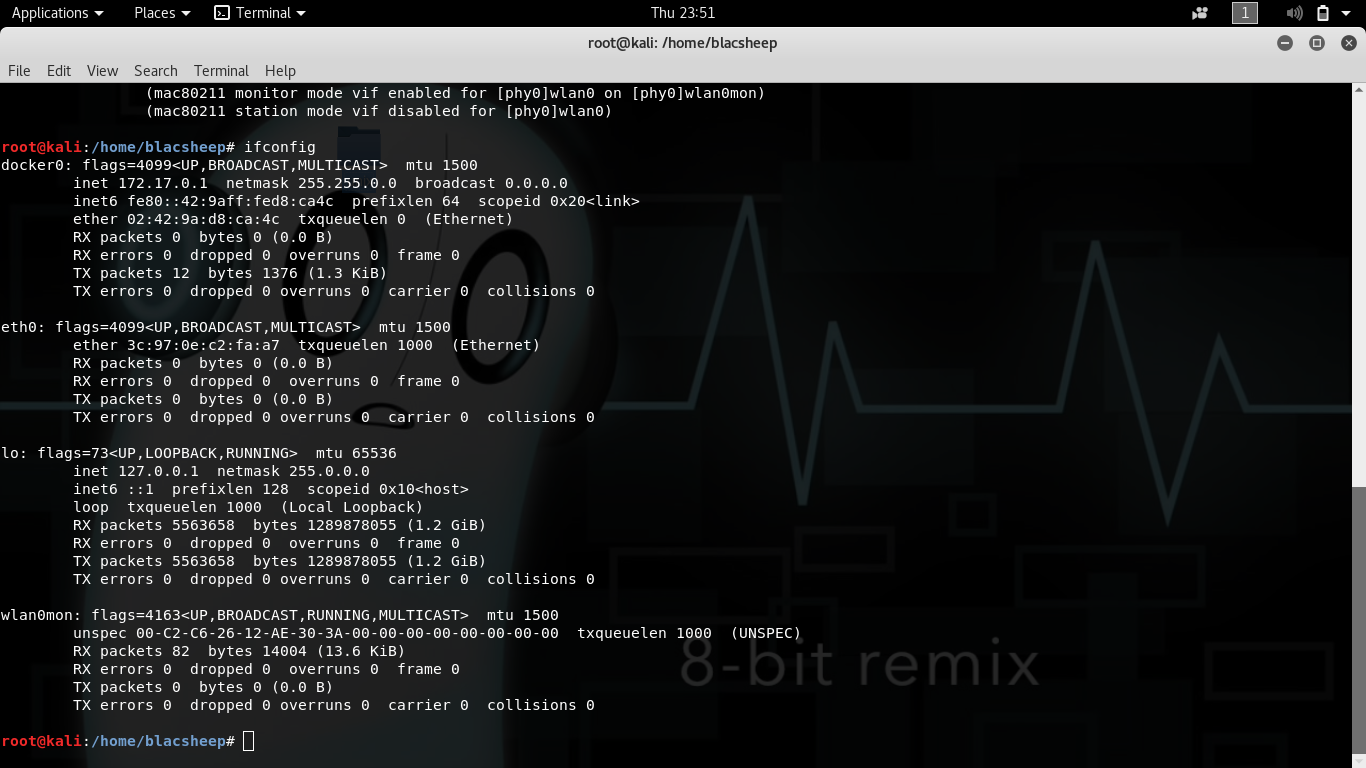This screenshot has height=768, width=1366.
Task: Open the File menu
Action: [19, 71]
